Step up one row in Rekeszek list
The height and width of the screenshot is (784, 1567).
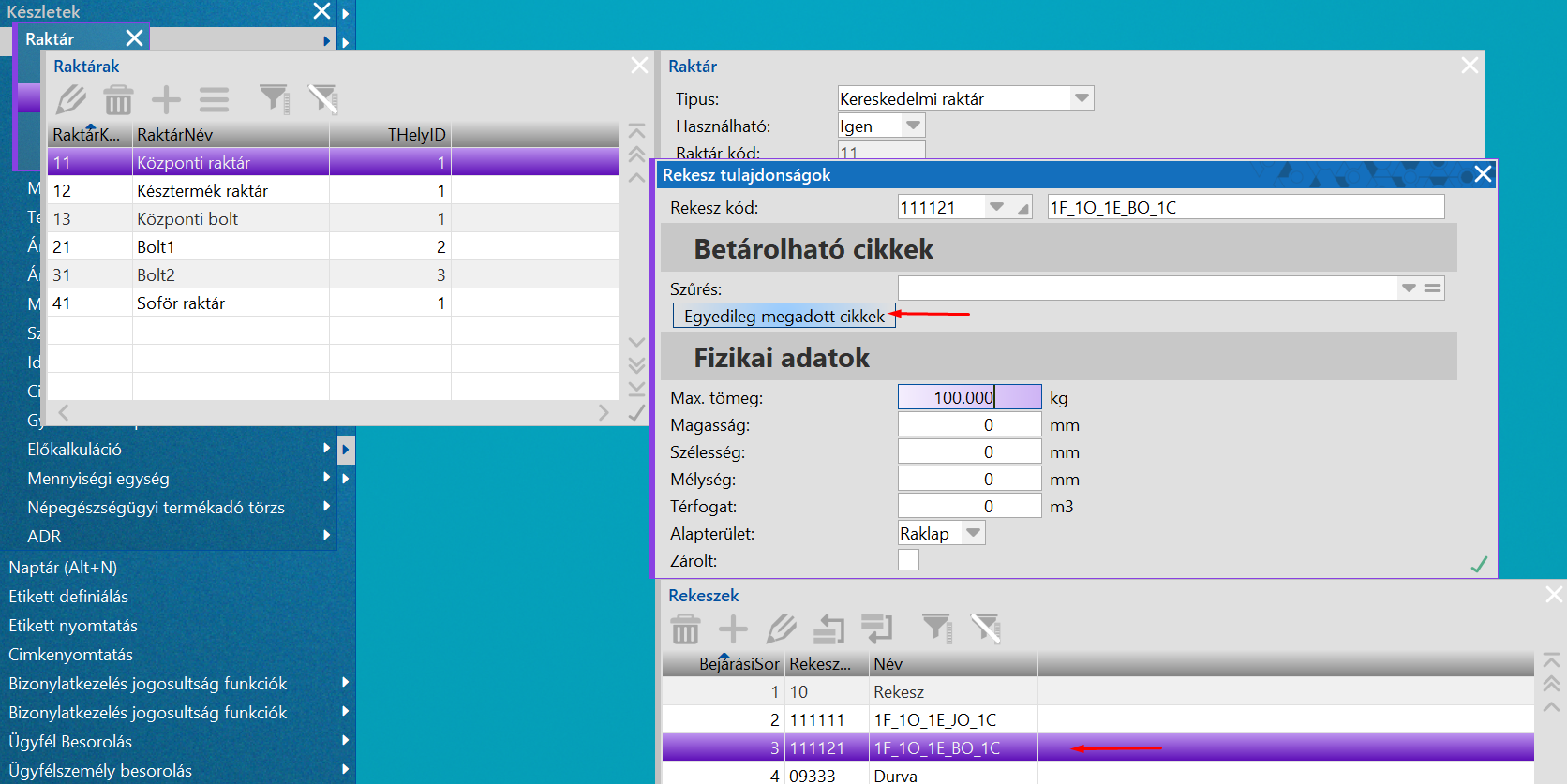coord(1551,706)
